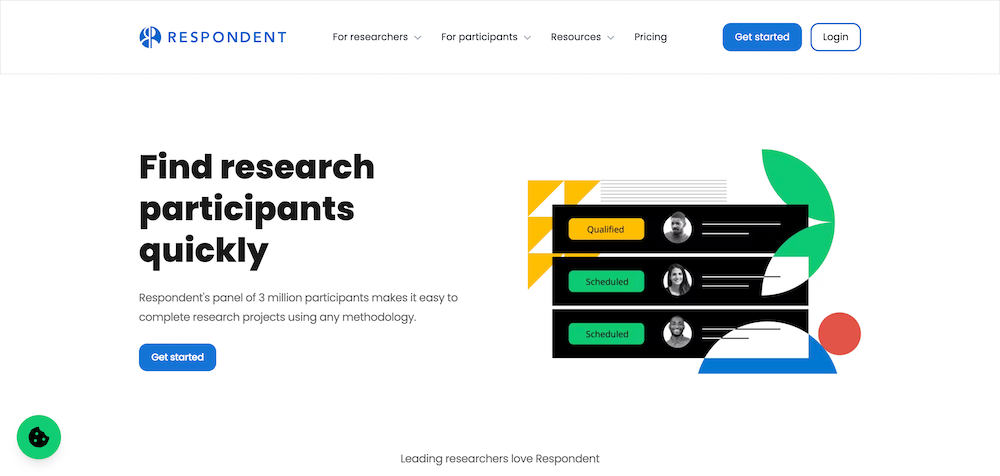
Task: Select the smiling man's avatar in bottom row
Action: (x=677, y=333)
